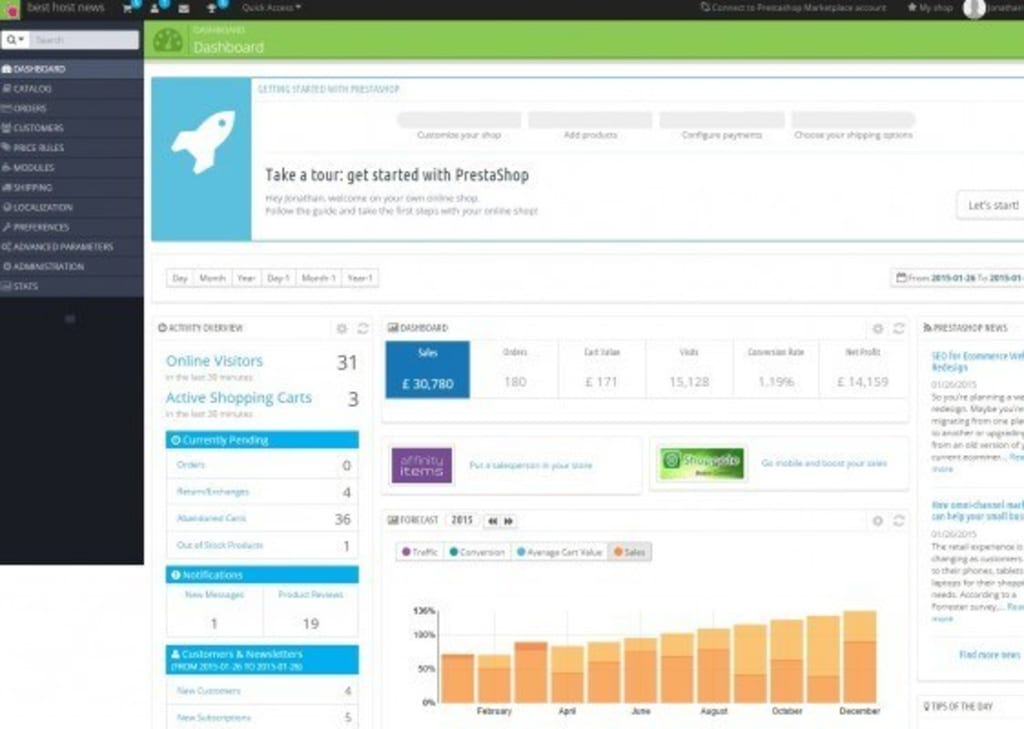Select the Year-1 date range button
The height and width of the screenshot is (729, 1024).
pyautogui.click(x=360, y=278)
